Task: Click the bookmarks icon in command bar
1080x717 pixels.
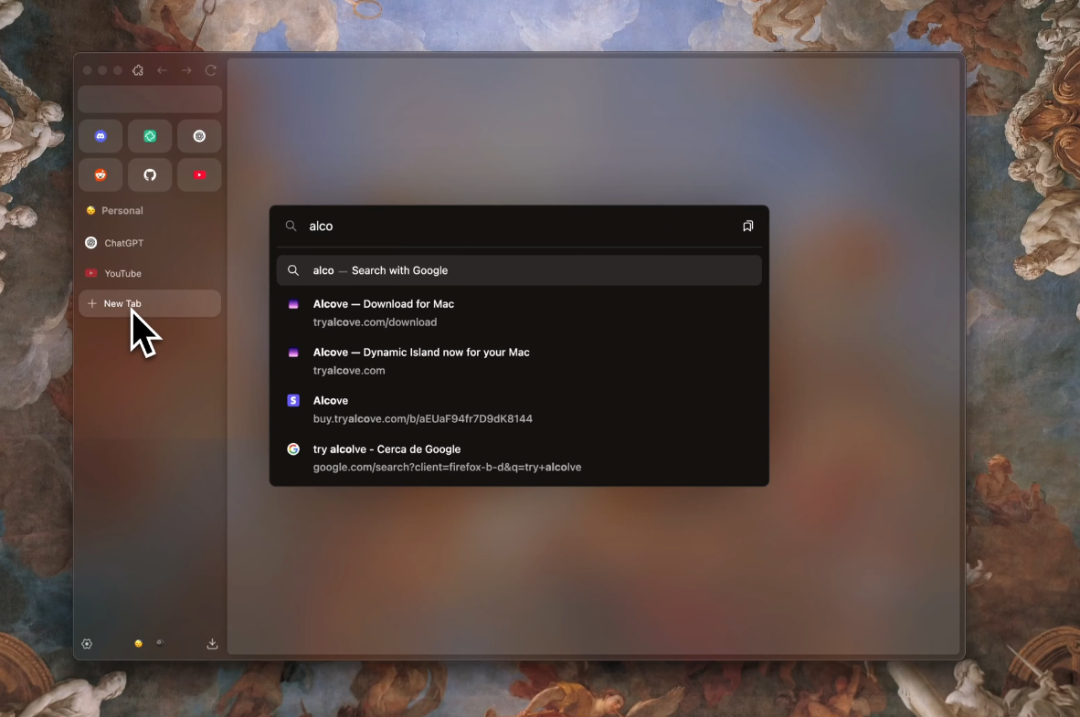Action: [x=748, y=226]
